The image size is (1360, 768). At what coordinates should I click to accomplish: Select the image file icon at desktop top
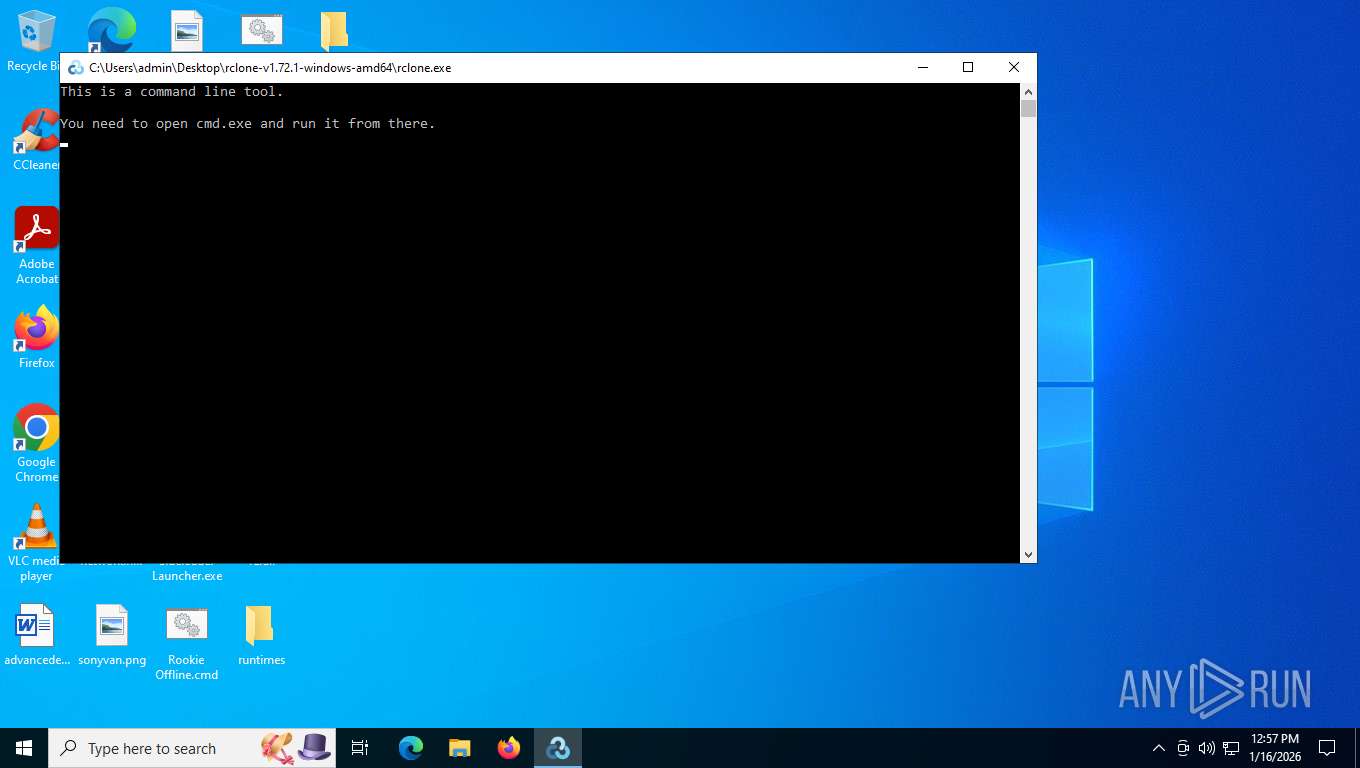pos(186,30)
